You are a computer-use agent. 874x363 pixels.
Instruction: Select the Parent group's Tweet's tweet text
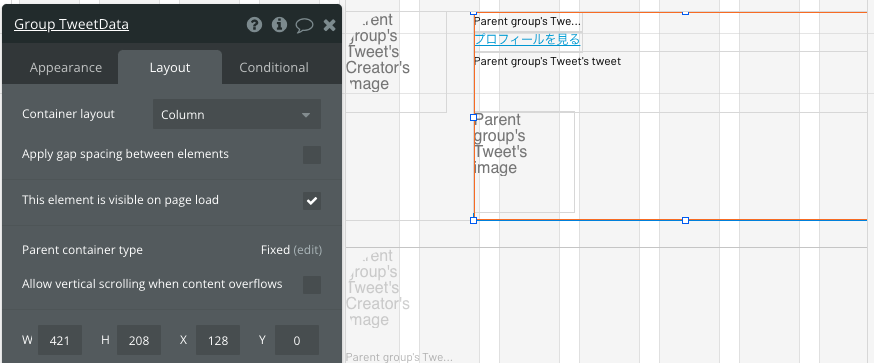pos(547,61)
